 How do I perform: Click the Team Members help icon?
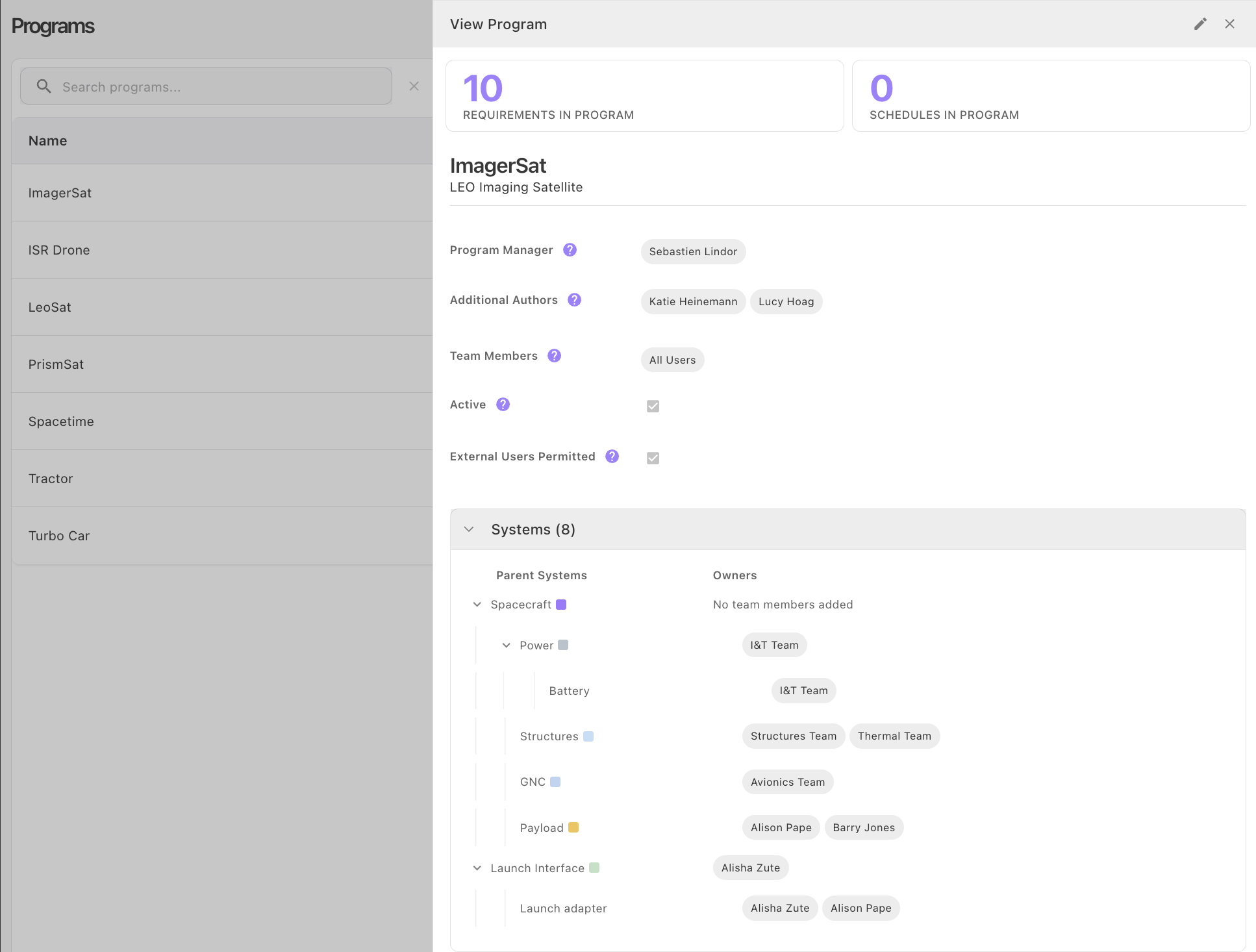coord(554,356)
